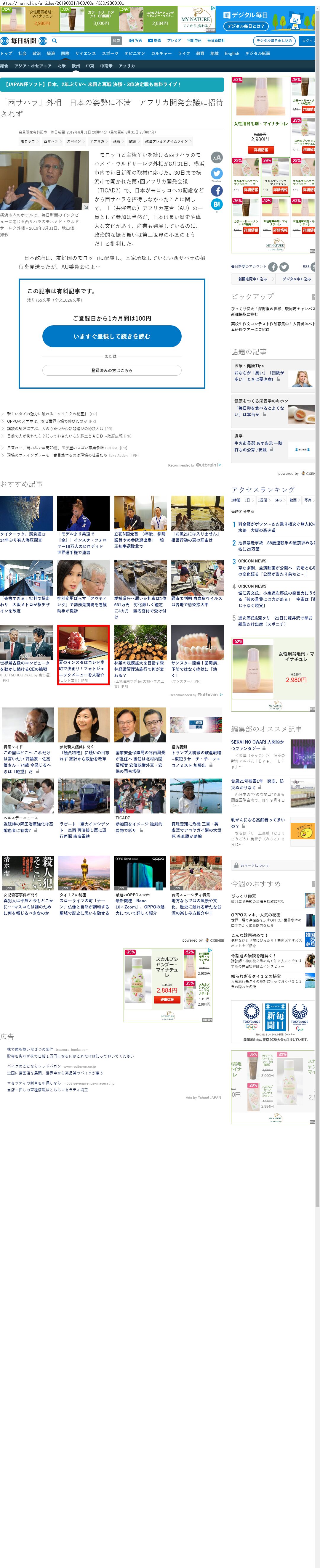Switch ranking to the SNS tab
Viewport: 320px width, 1568px height.
coord(278,500)
